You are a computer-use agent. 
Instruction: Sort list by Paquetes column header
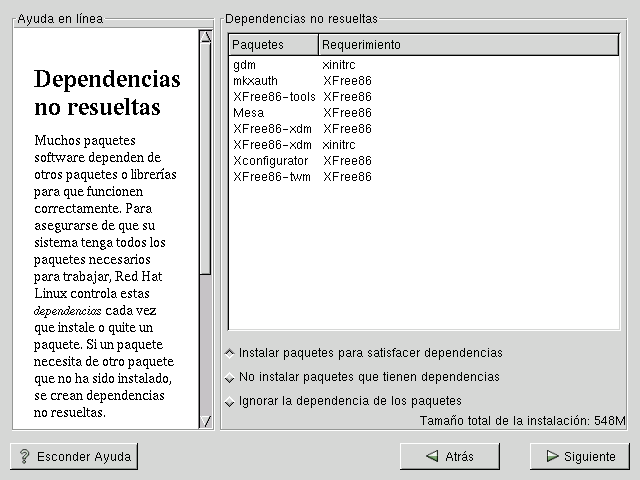[x=274, y=45]
